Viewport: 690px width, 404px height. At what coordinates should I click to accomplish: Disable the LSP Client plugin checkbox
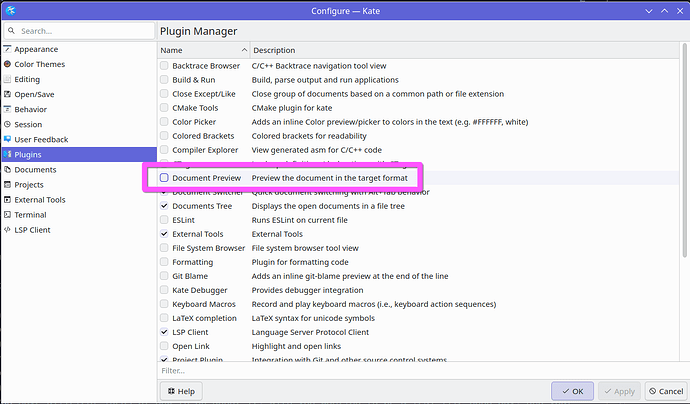164,332
